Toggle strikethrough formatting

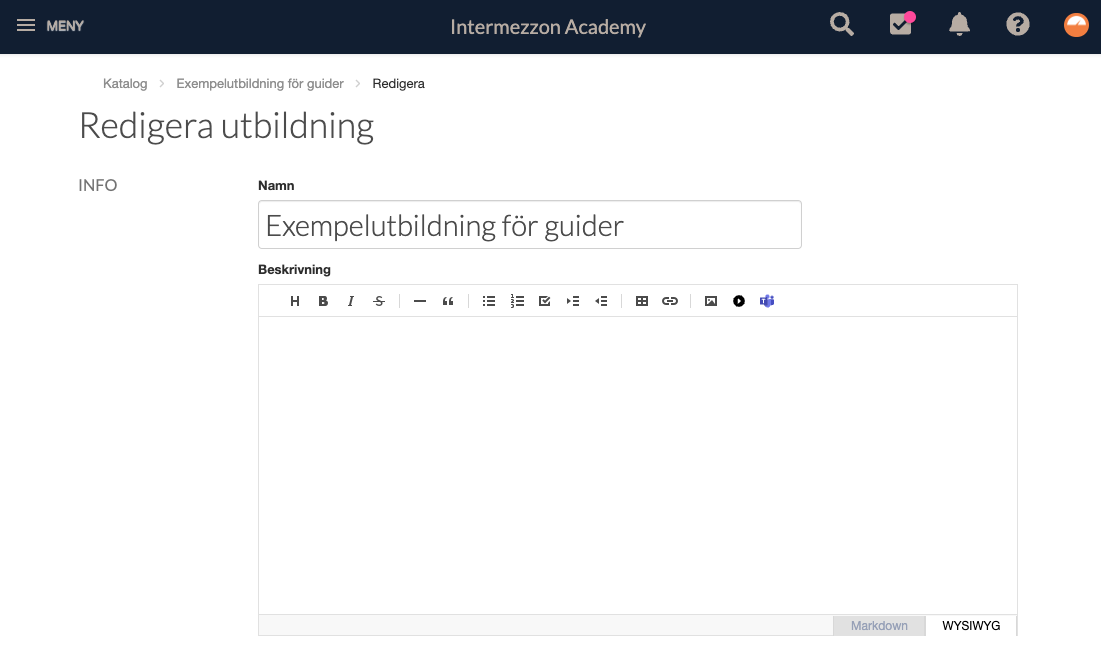[x=379, y=301]
